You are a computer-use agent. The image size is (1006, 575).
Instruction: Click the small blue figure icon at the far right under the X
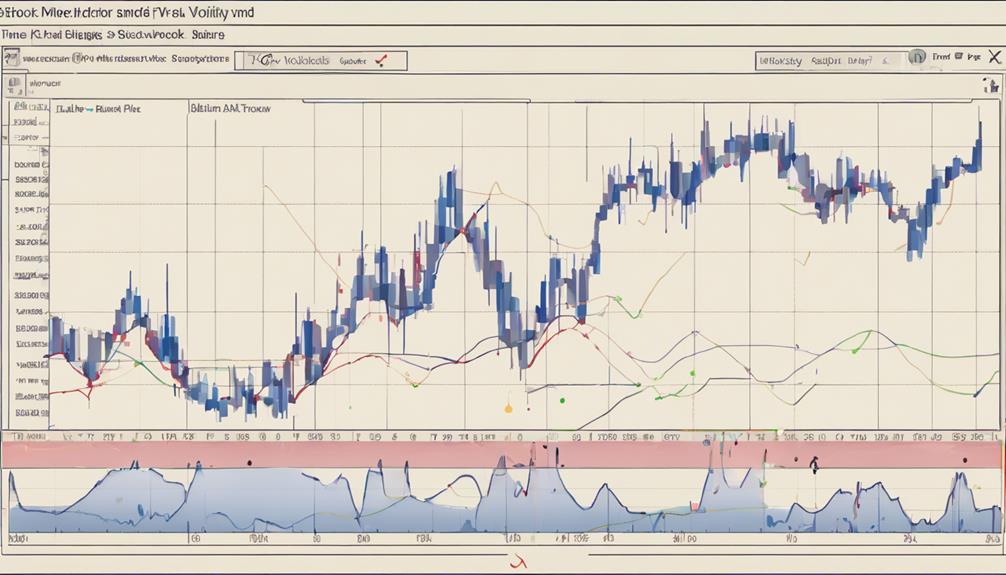click(990, 85)
